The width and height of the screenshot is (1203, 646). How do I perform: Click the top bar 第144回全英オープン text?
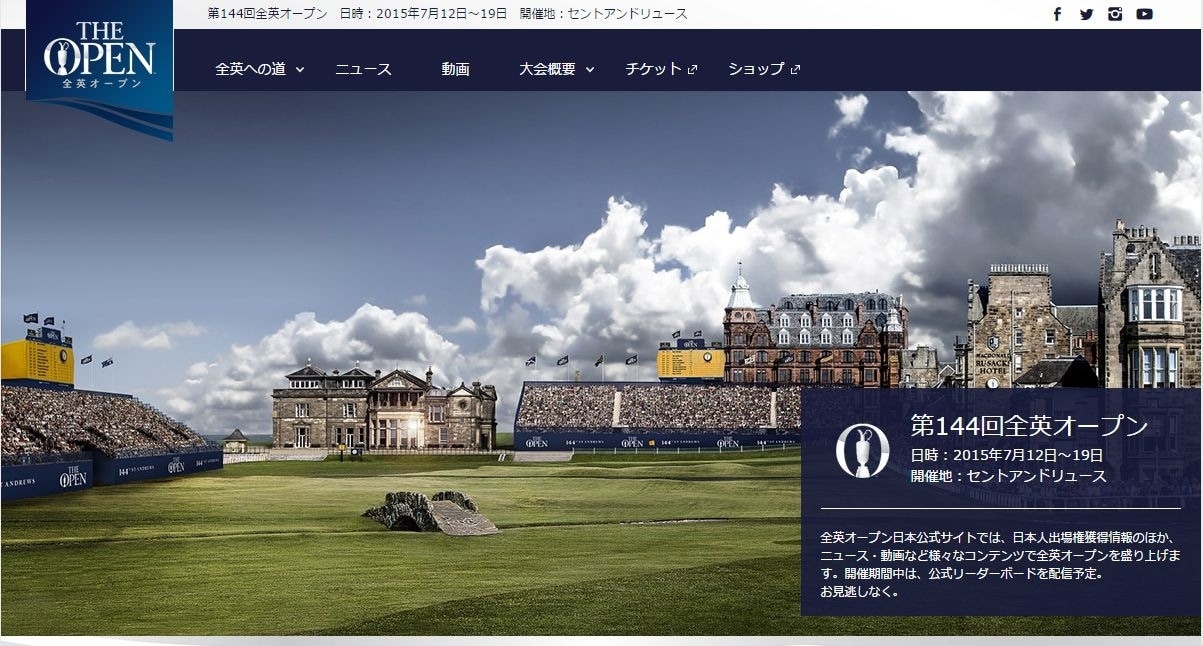tap(267, 14)
